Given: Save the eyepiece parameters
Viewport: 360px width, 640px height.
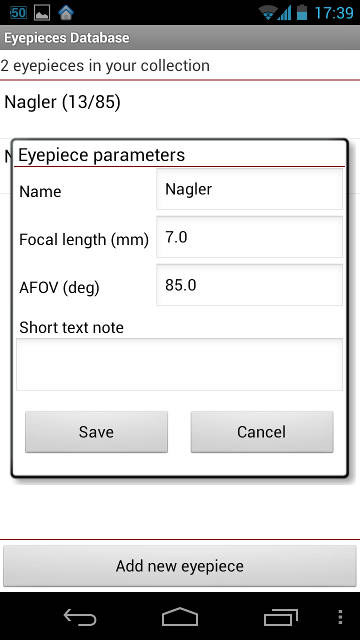Looking at the screenshot, I should 96,432.
